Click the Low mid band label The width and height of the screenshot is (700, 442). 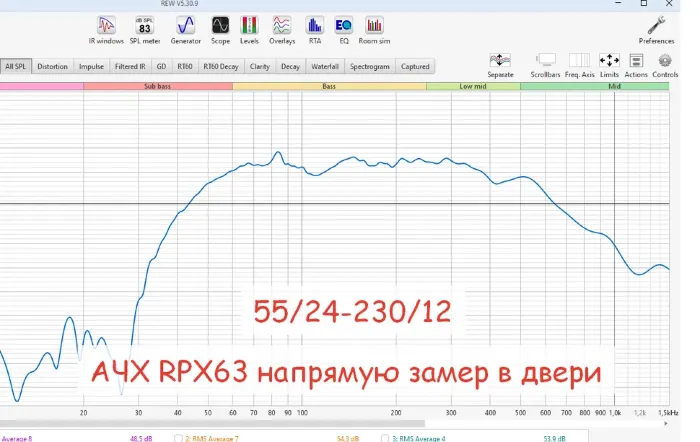(473, 86)
